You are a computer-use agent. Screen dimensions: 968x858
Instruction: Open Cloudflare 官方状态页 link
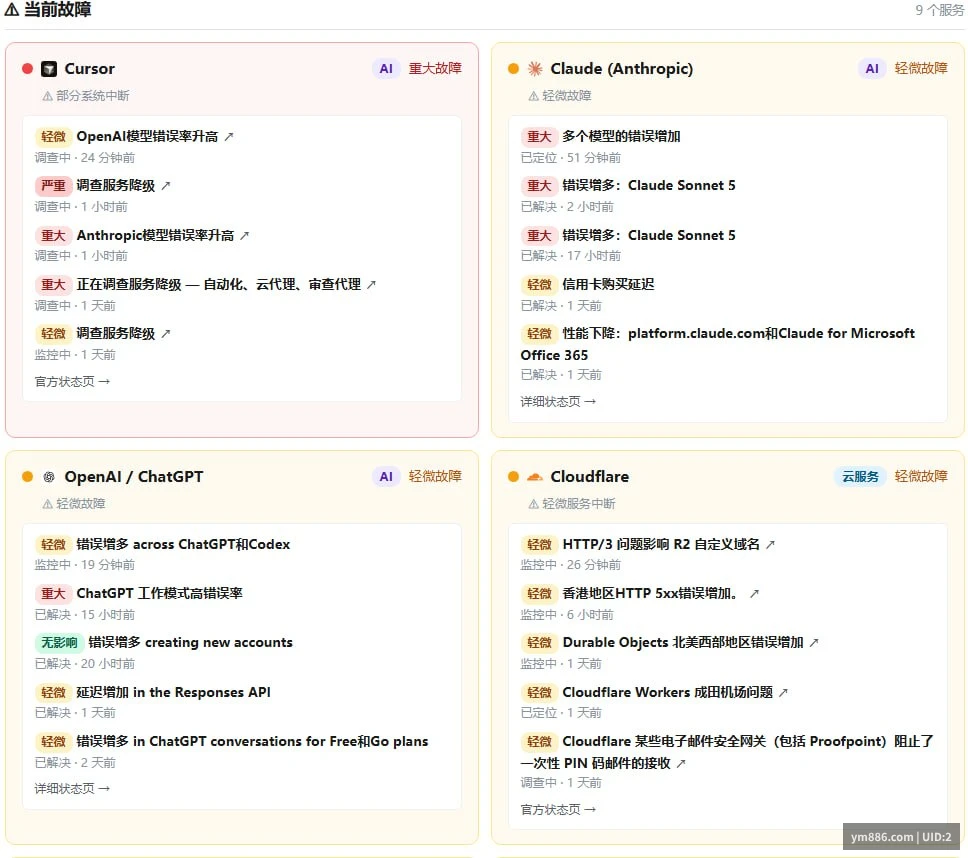558,809
